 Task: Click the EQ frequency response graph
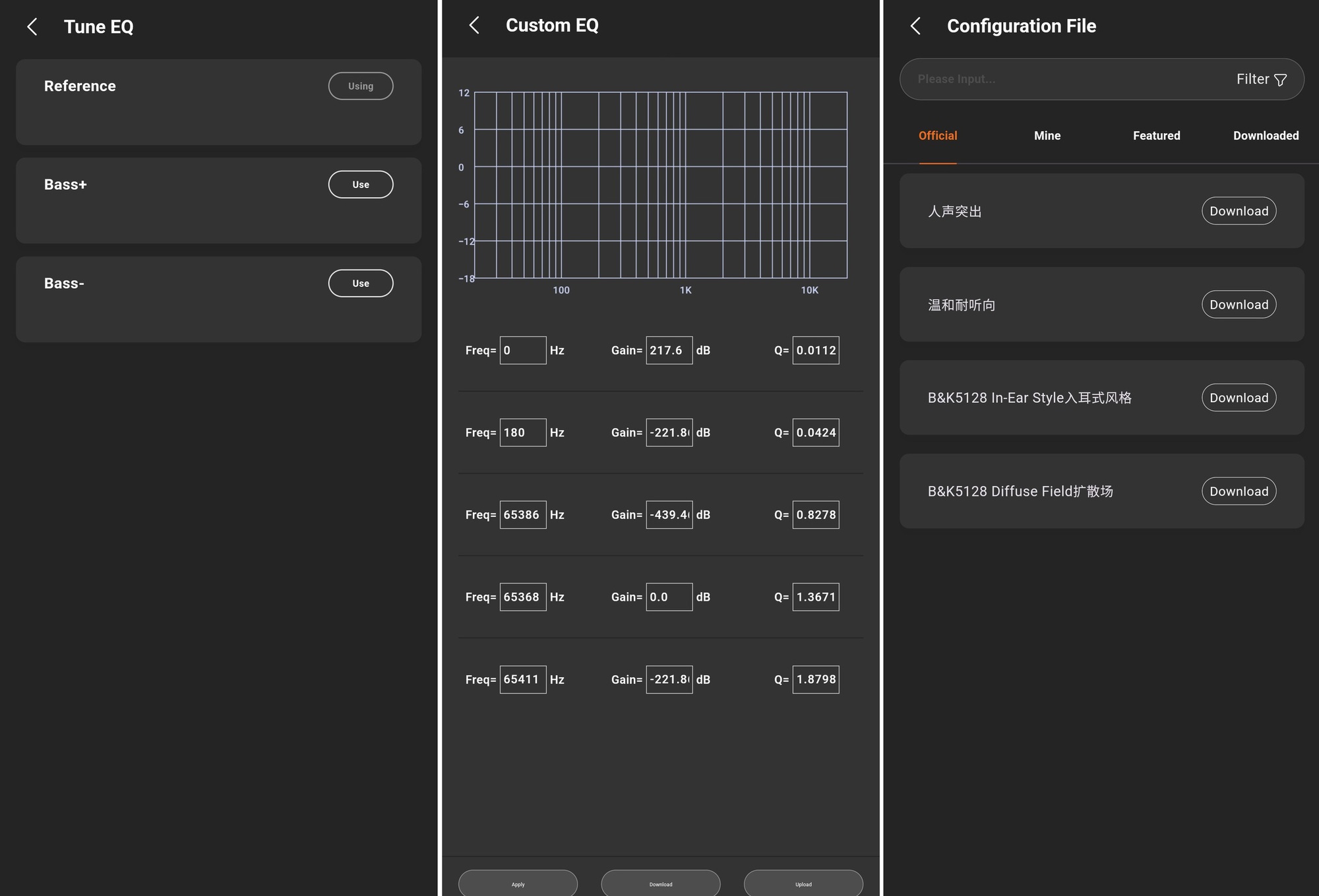pyautogui.click(x=661, y=185)
